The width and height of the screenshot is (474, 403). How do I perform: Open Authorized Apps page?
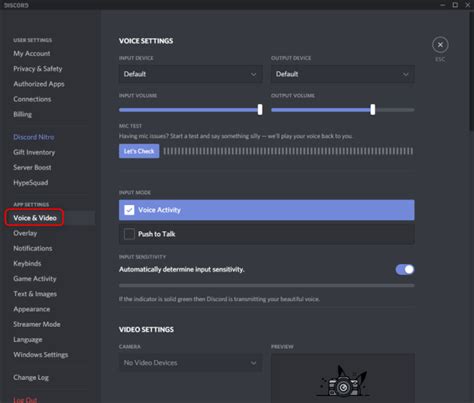(39, 84)
